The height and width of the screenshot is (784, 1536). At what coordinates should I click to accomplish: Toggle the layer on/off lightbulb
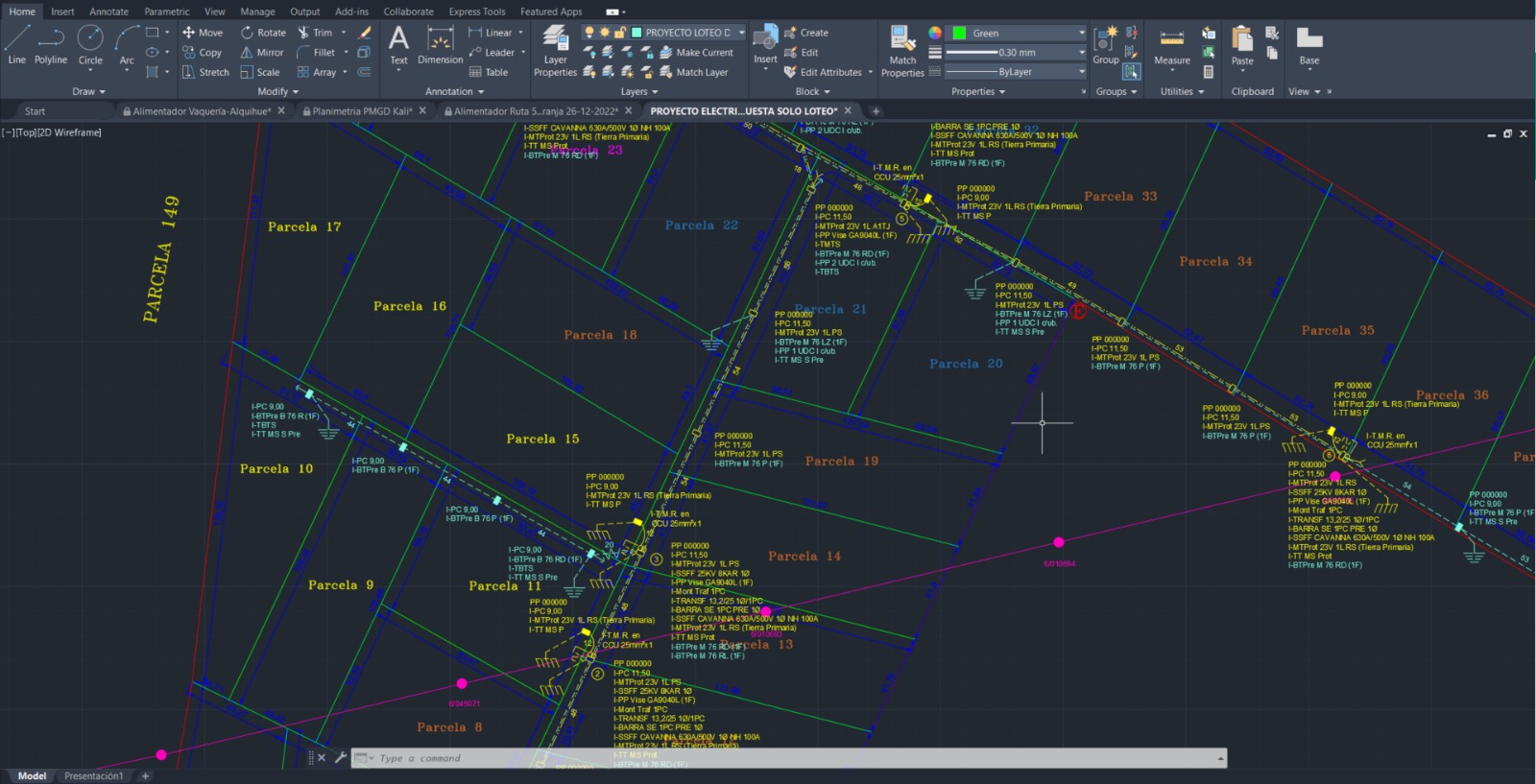[589, 33]
